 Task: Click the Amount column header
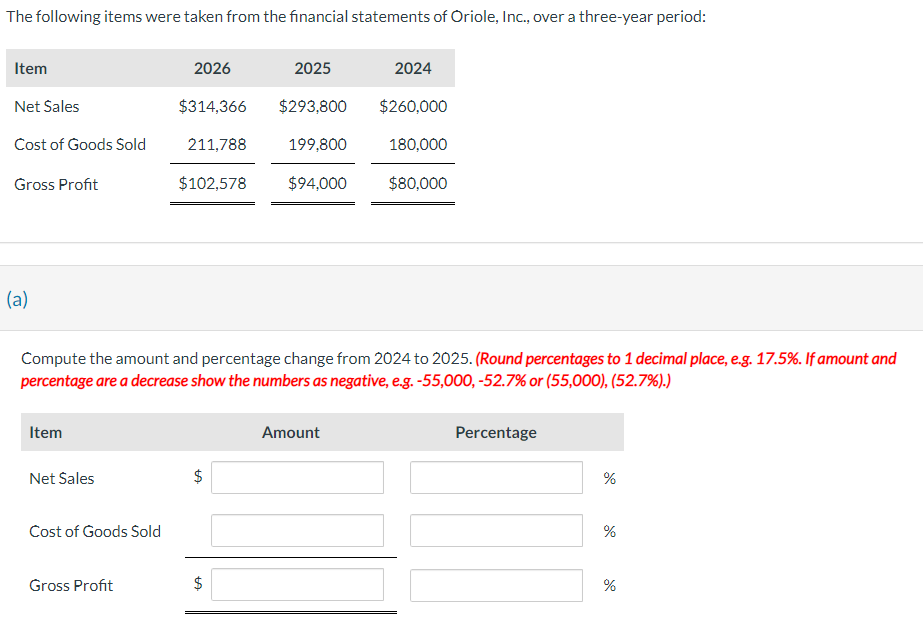[x=290, y=432]
